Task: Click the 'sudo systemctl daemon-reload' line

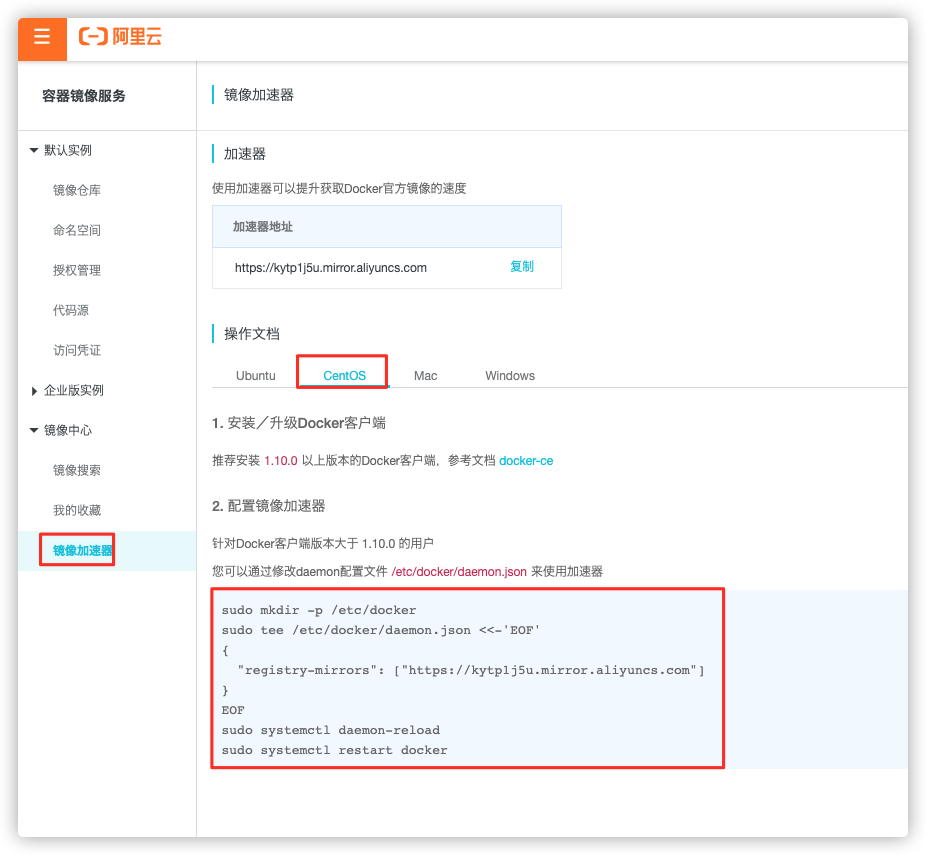Action: click(x=331, y=730)
